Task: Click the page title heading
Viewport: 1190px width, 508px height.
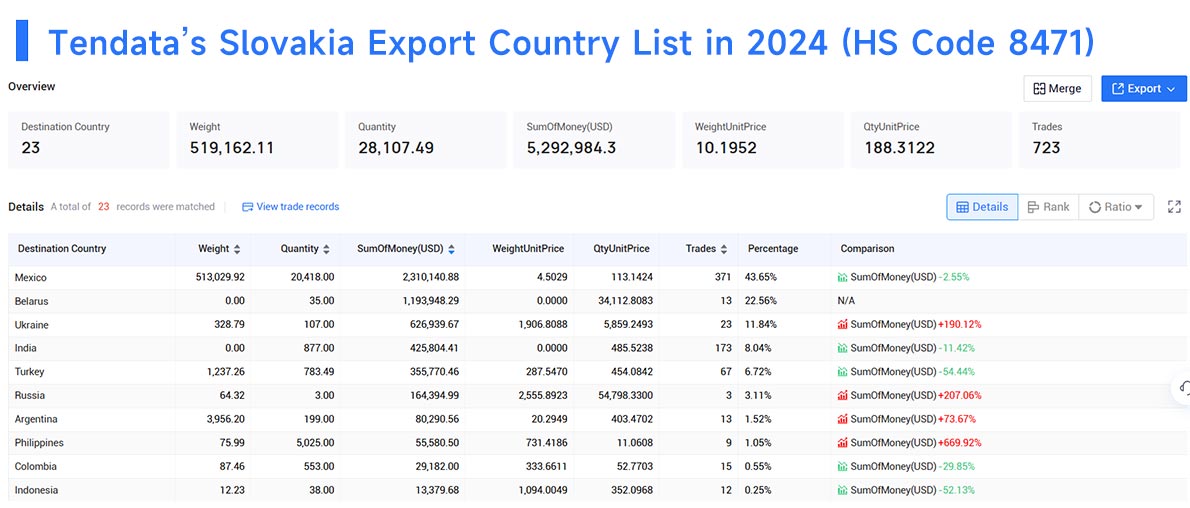Action: point(571,43)
